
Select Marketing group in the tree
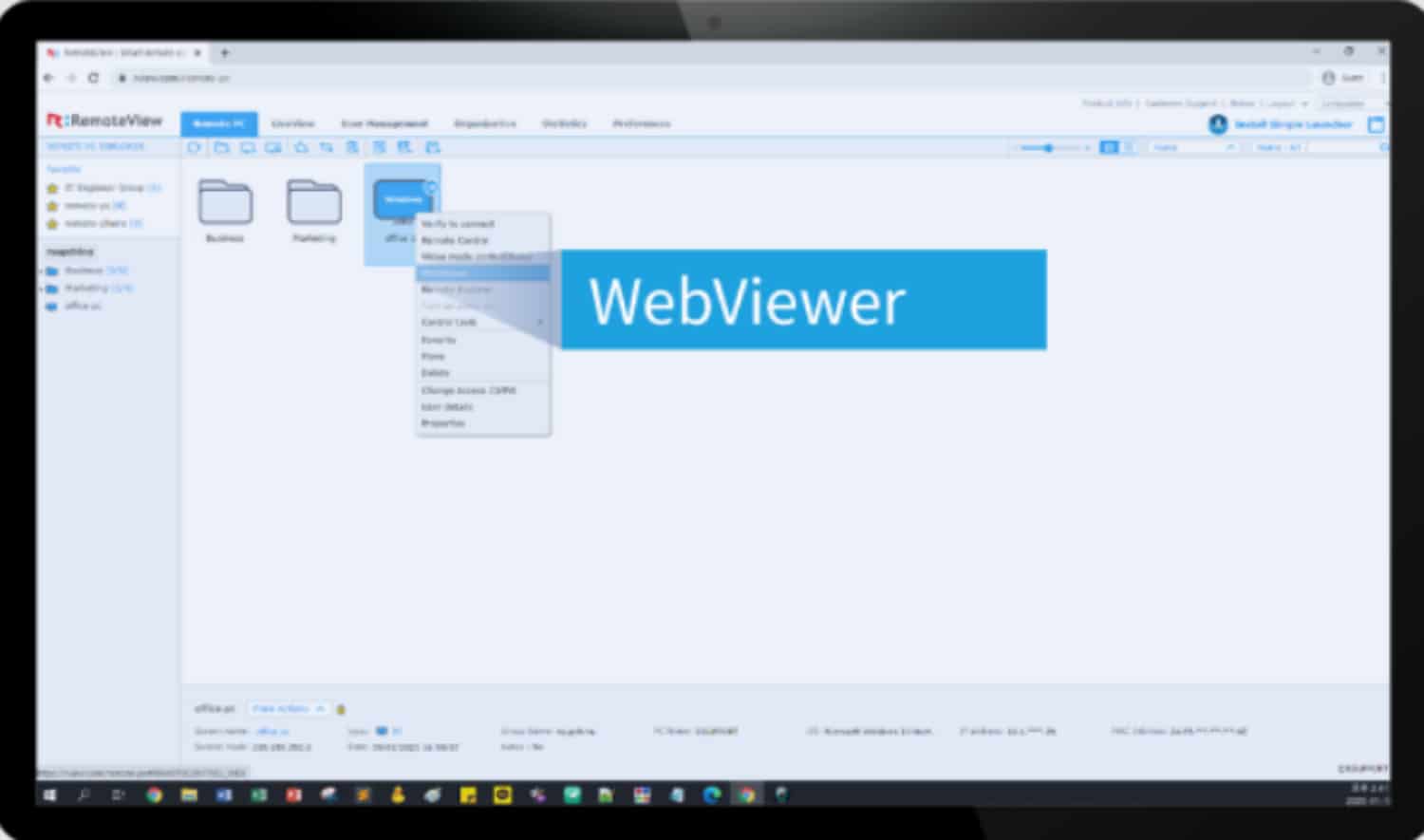[x=99, y=288]
